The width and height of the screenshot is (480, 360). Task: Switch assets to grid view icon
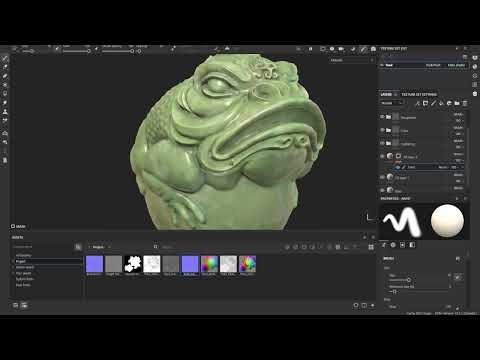[x=371, y=247]
